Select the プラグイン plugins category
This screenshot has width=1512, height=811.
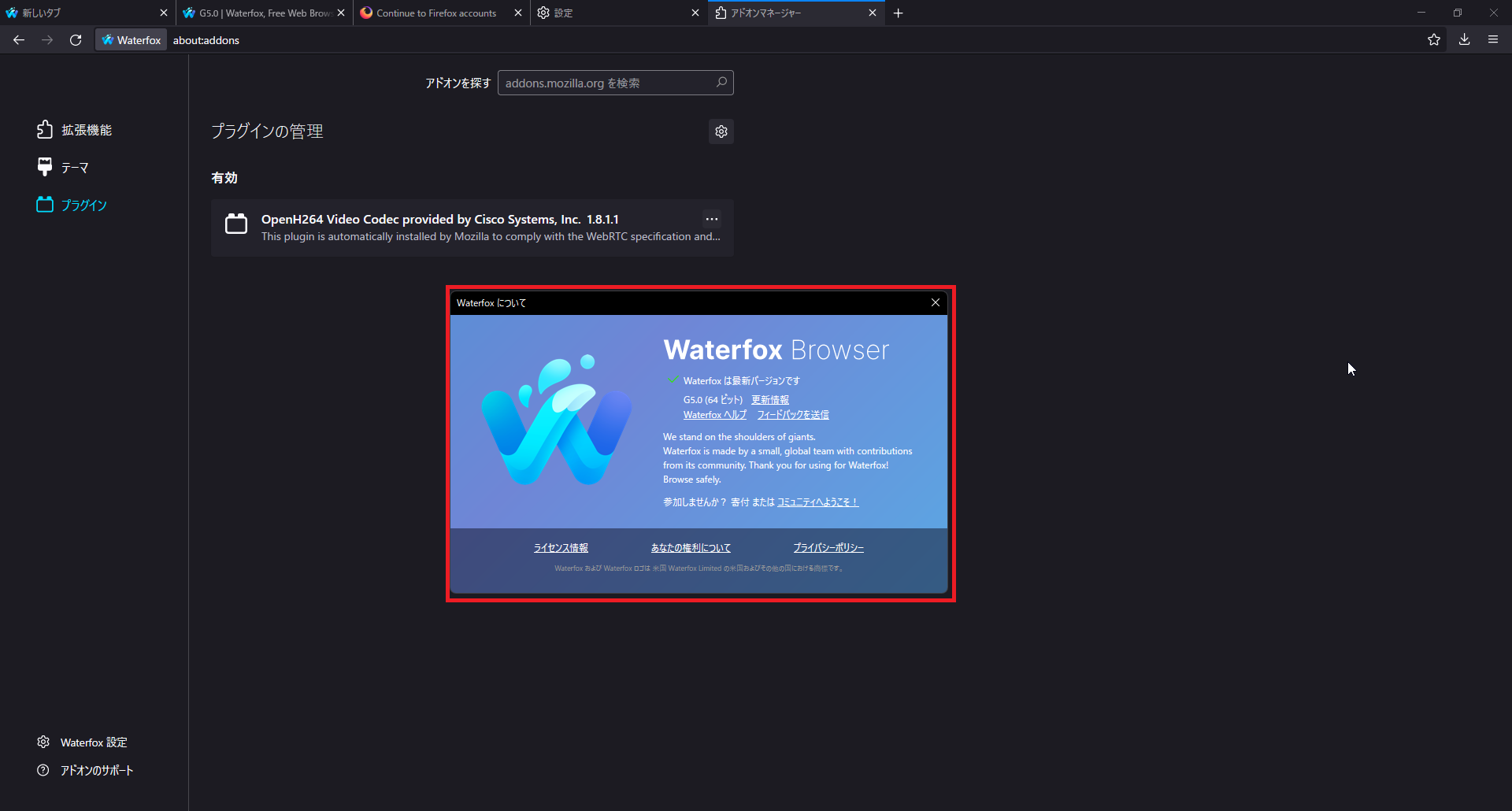(72, 205)
